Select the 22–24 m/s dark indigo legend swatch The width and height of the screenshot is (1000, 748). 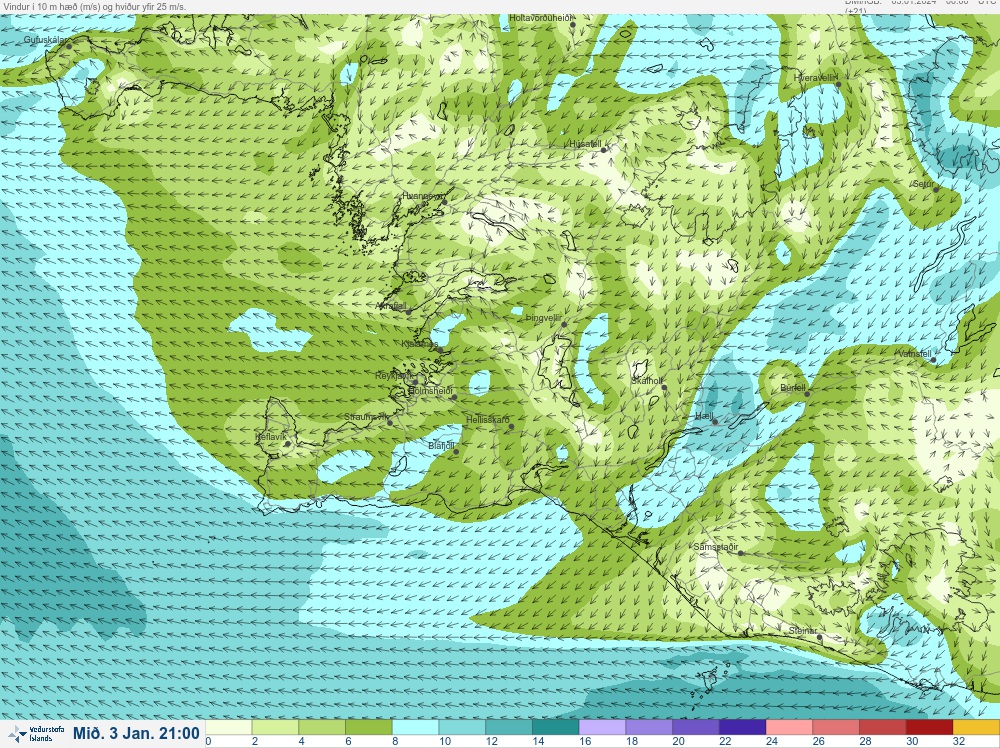pyautogui.click(x=742, y=728)
